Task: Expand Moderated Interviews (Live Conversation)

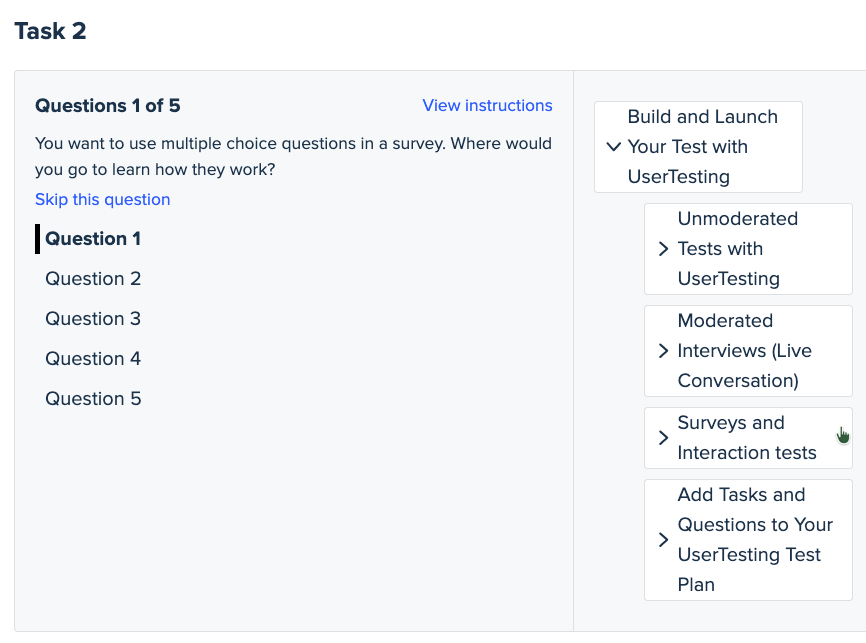Action: tap(663, 351)
